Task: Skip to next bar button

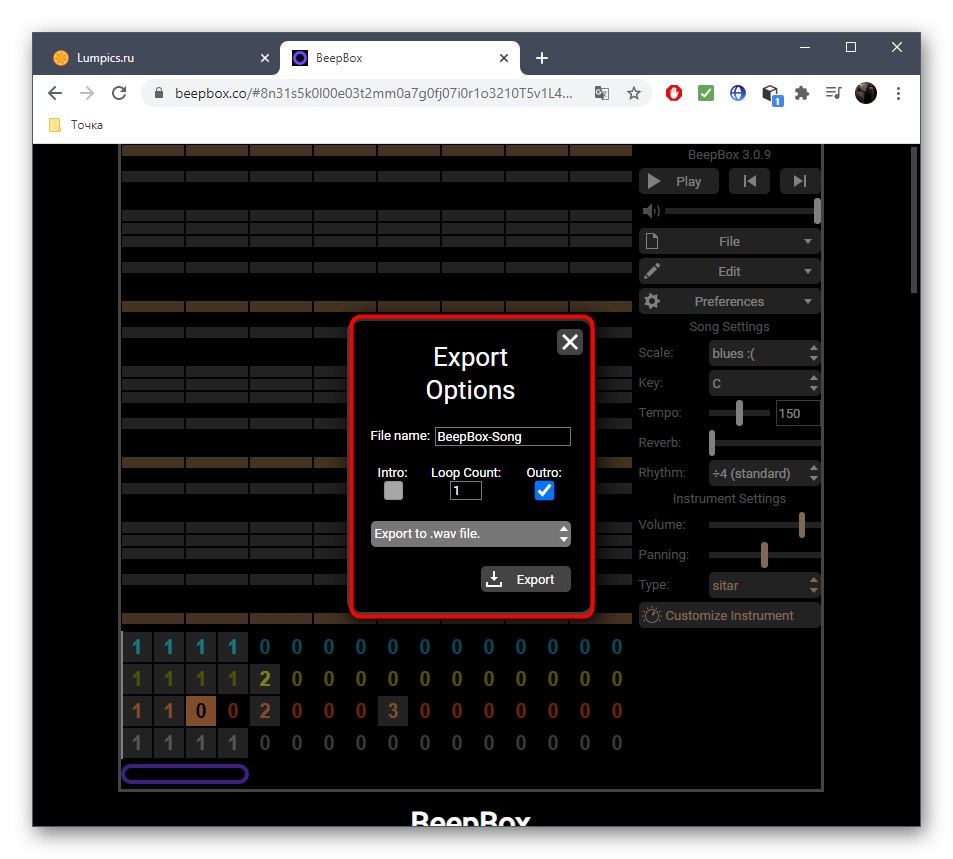Action: (x=800, y=181)
